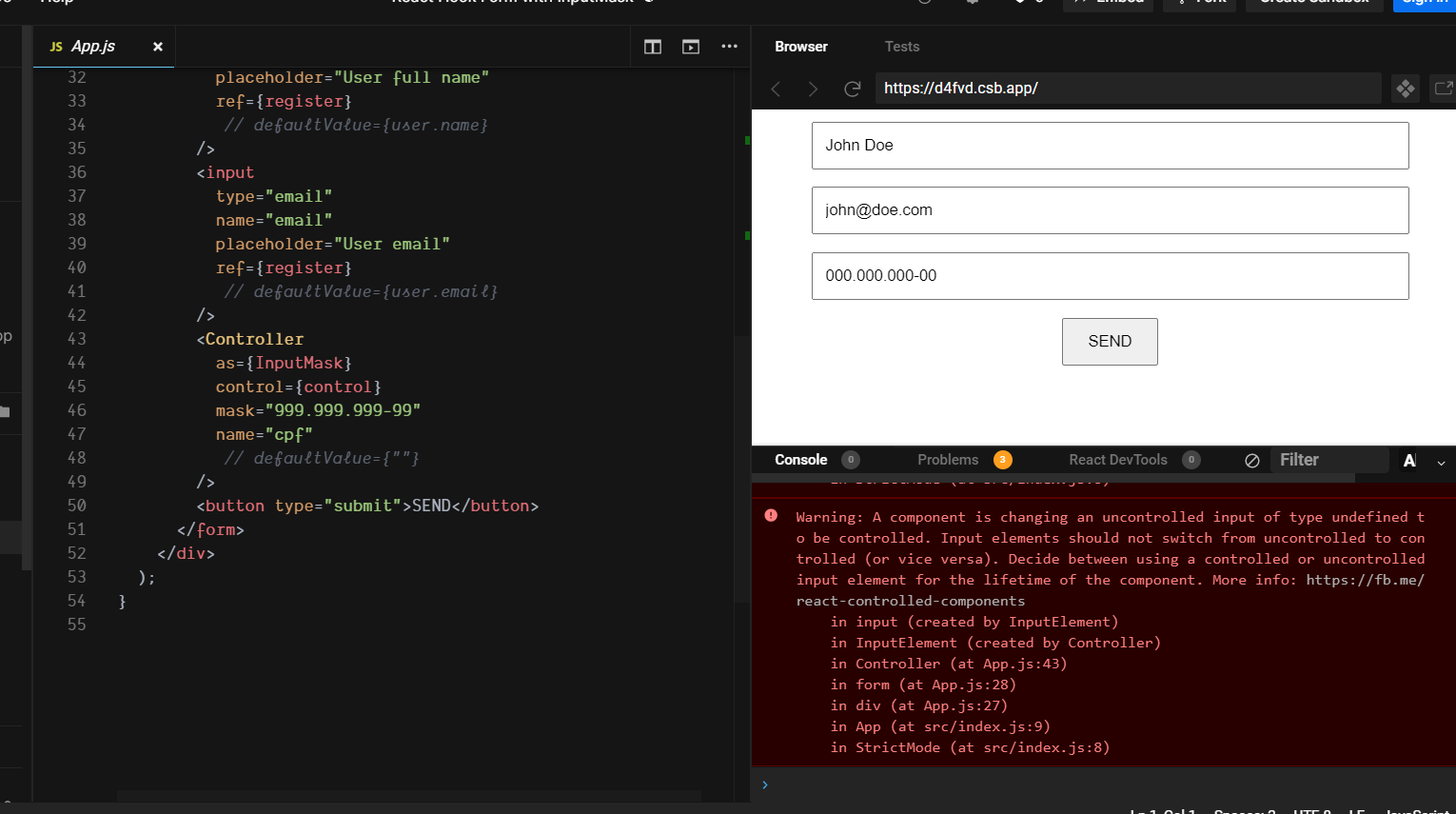Switch to the Tests tab
The image size is (1456, 814).
pos(901,46)
